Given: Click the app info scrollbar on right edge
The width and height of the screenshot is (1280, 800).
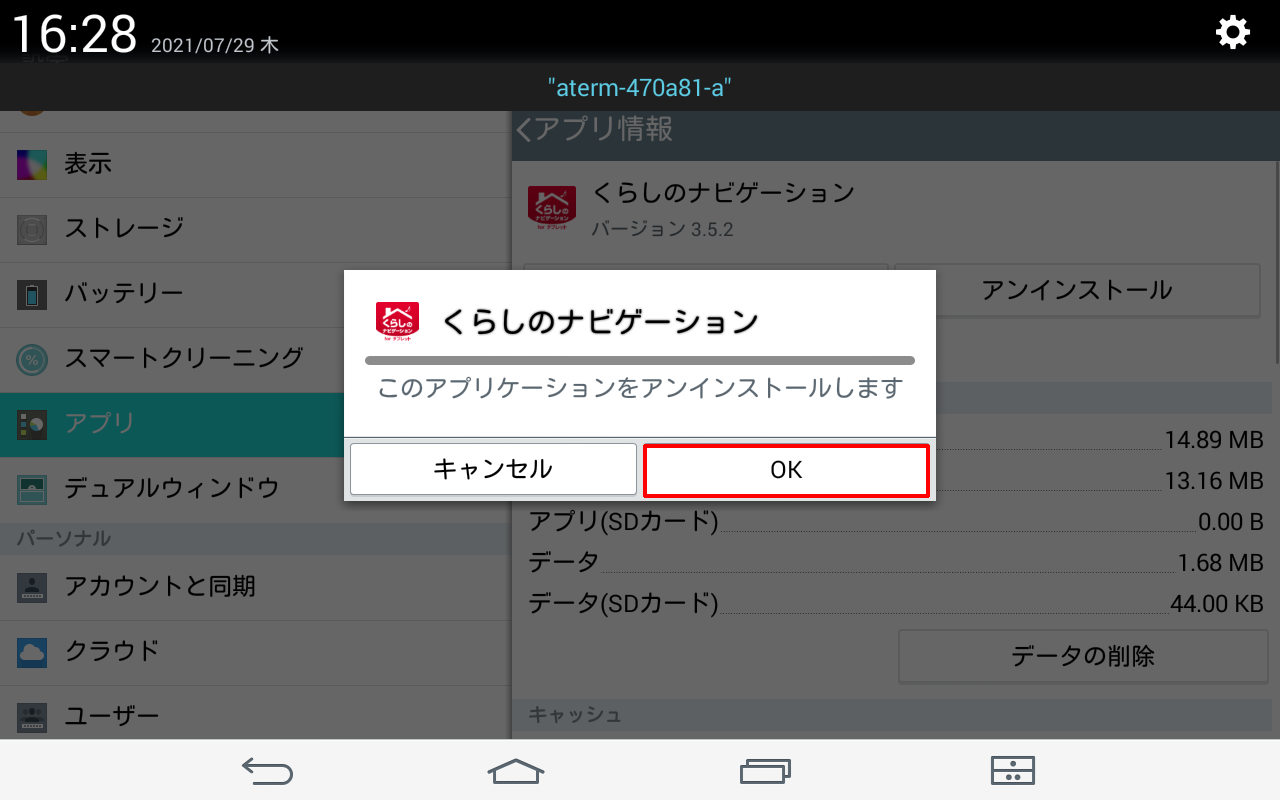Looking at the screenshot, I should pos(1277,264).
